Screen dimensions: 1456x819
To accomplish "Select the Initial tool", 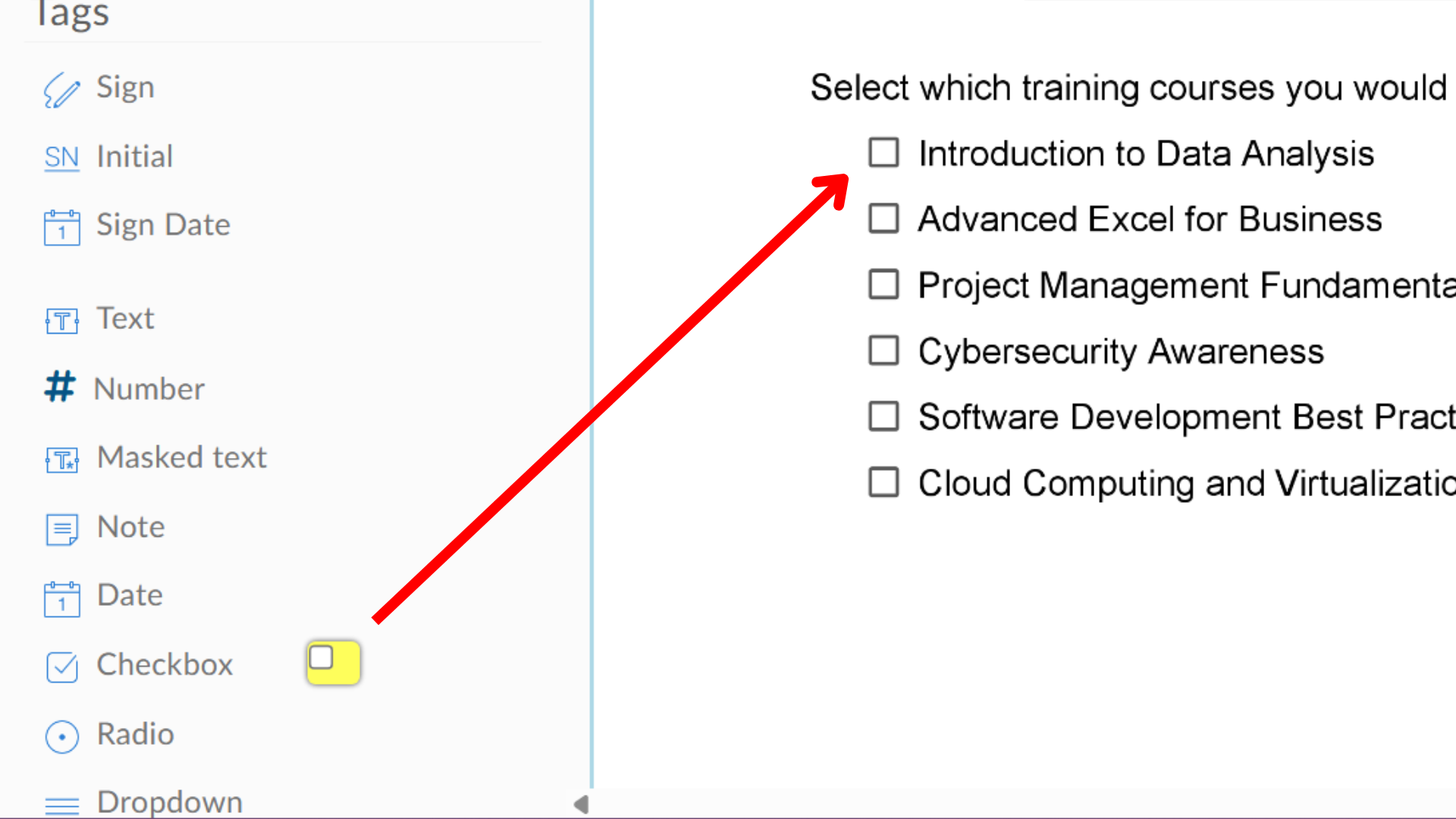I will pos(134,157).
